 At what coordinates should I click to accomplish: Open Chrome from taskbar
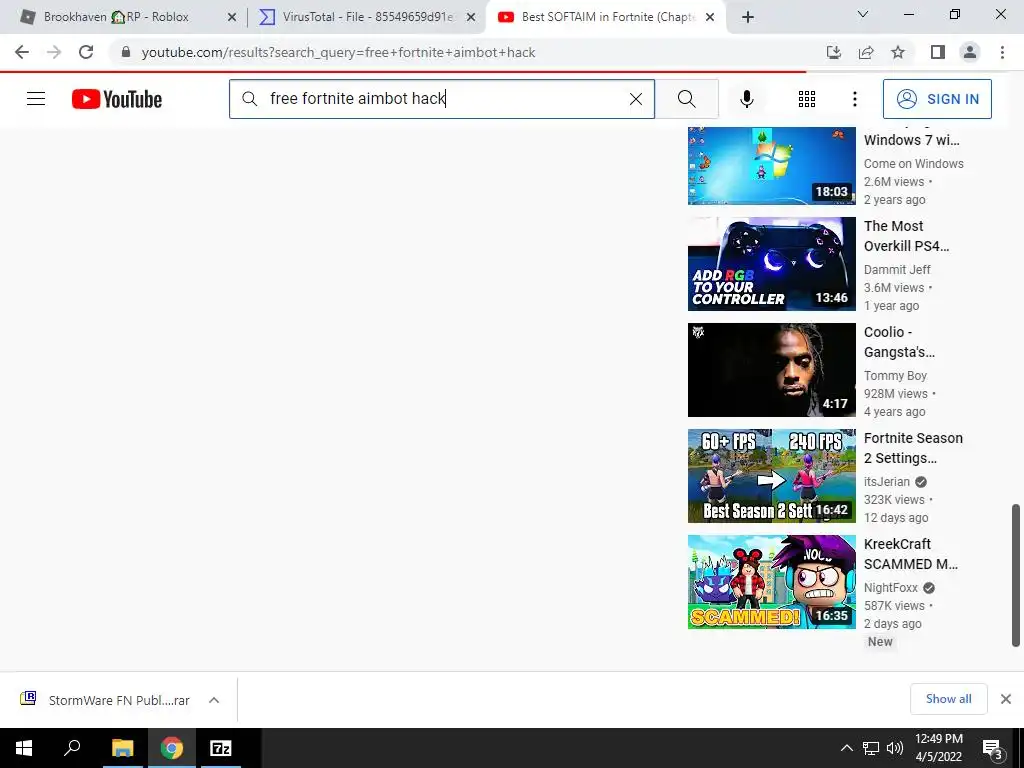point(172,748)
